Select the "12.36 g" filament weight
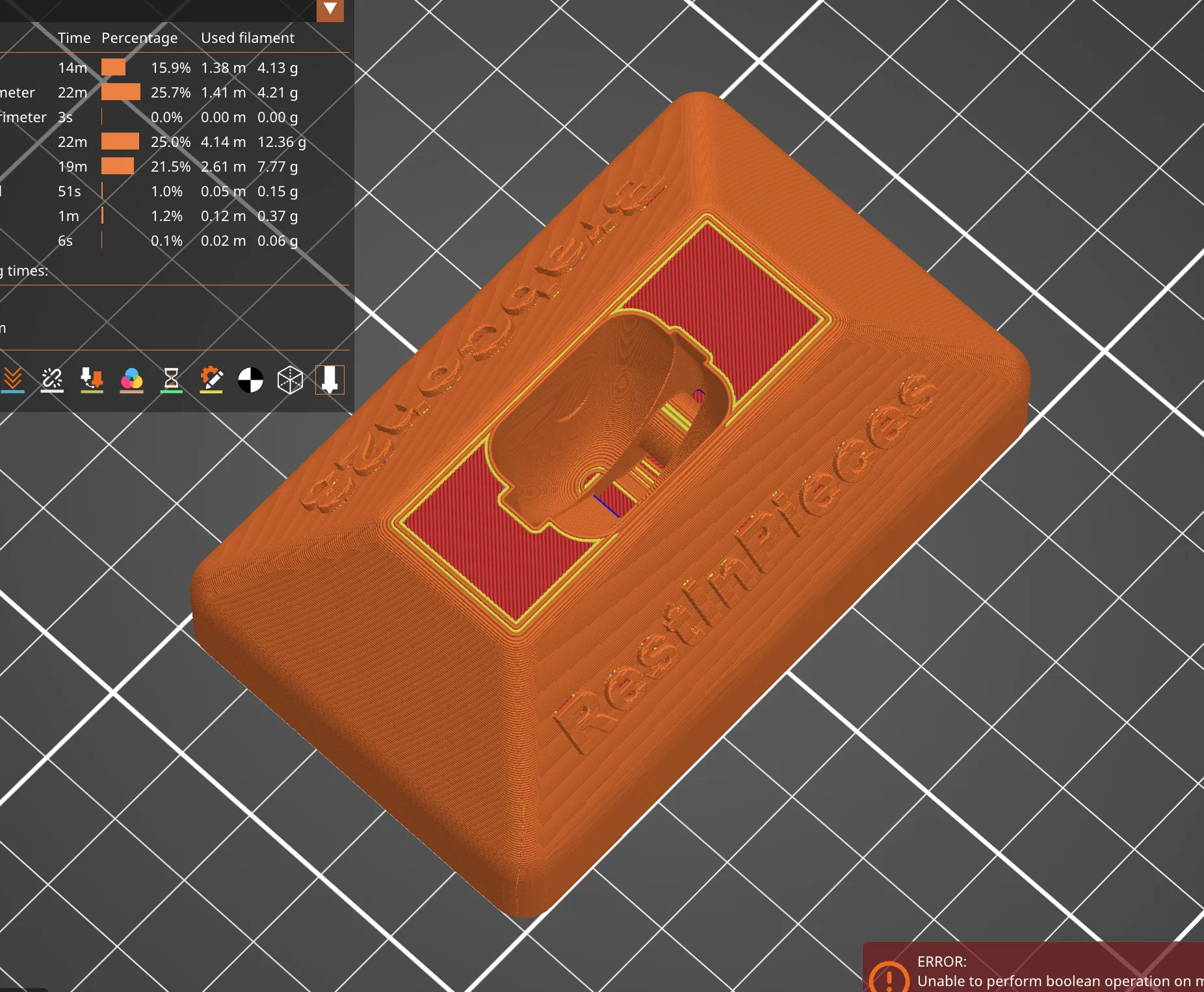 (x=281, y=142)
